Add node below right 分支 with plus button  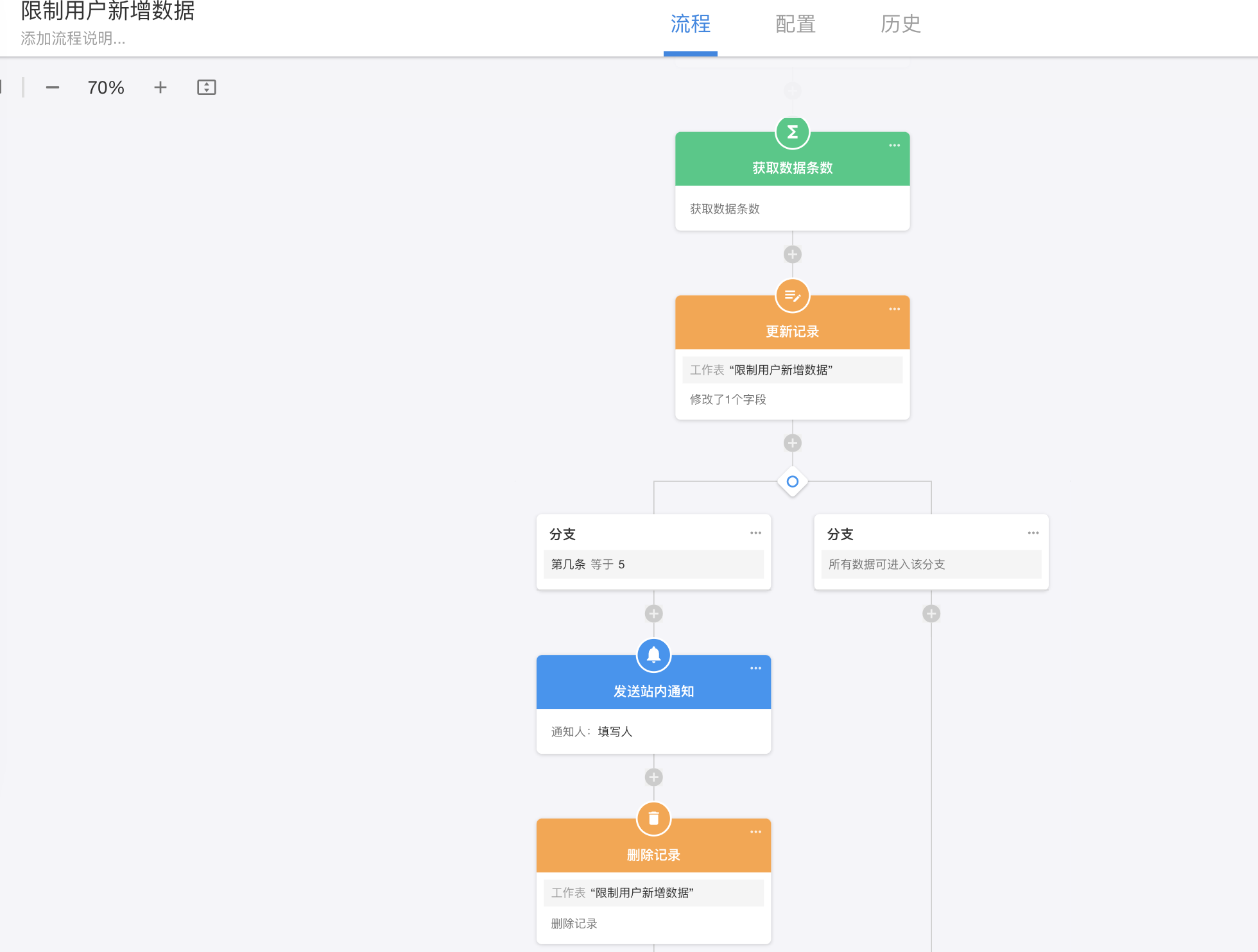coord(931,614)
